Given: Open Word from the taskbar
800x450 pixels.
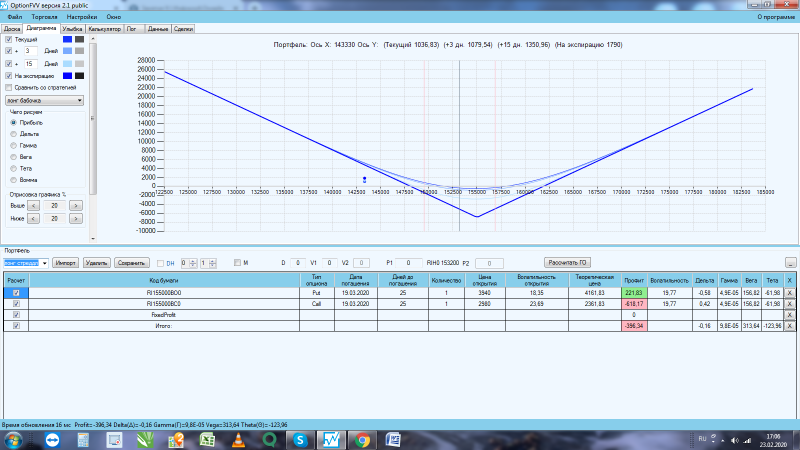Looking at the screenshot, I should click(393, 440).
